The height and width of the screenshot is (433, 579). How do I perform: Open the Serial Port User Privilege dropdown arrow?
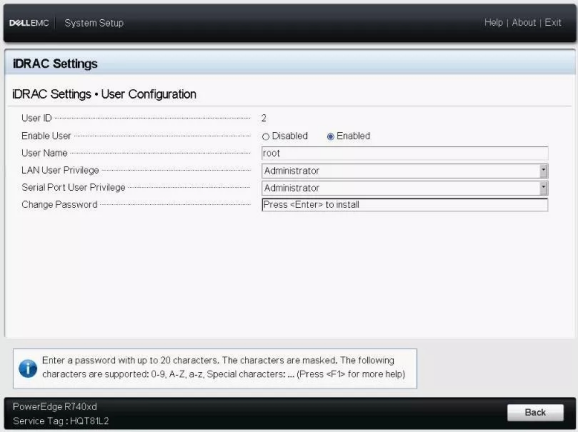[x=543, y=188]
